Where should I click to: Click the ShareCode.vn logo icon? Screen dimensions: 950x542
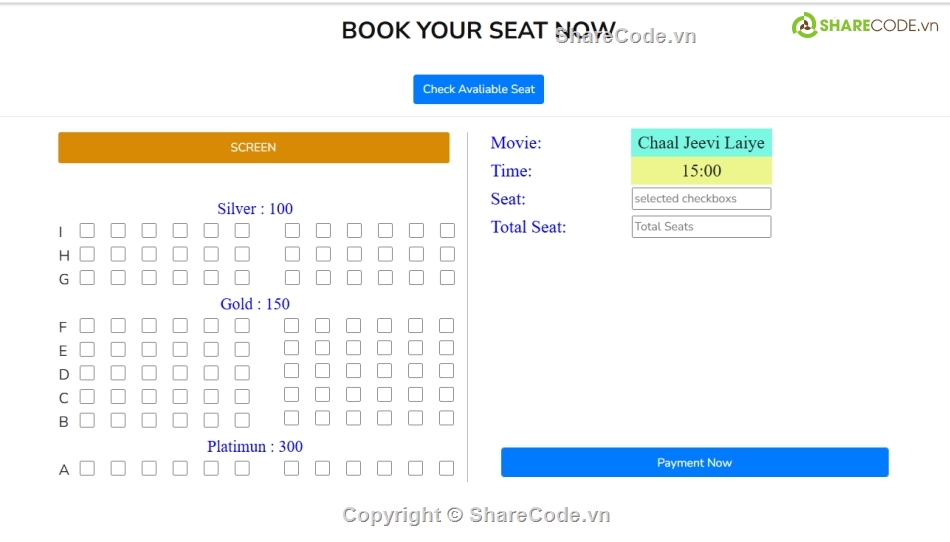(804, 25)
